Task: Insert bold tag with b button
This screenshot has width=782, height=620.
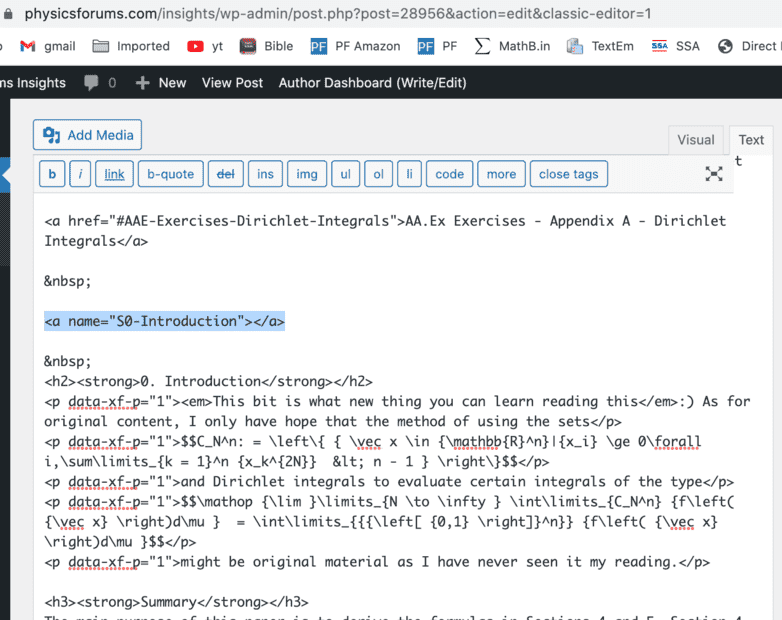Action: (52, 174)
